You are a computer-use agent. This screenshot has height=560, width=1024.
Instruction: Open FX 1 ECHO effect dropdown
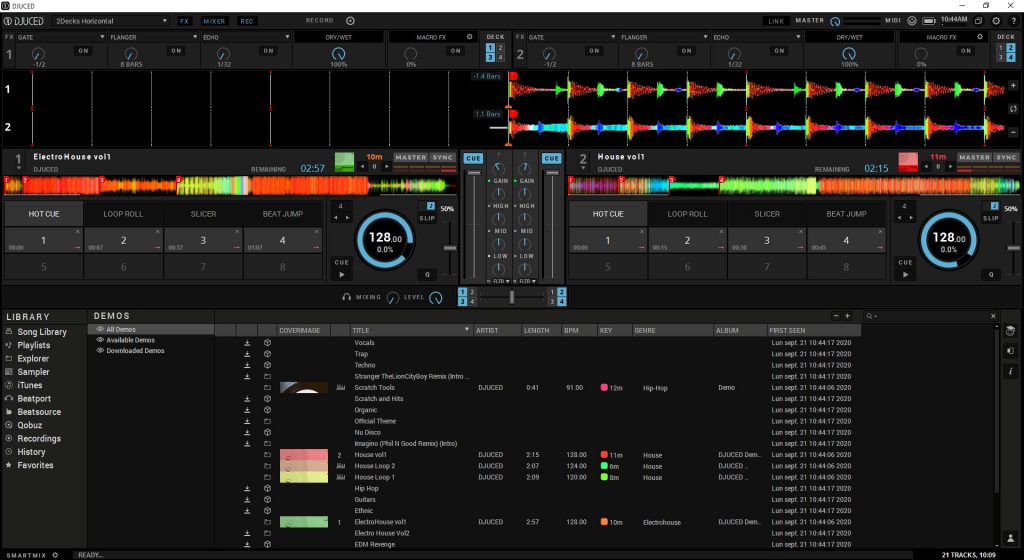click(x=246, y=37)
